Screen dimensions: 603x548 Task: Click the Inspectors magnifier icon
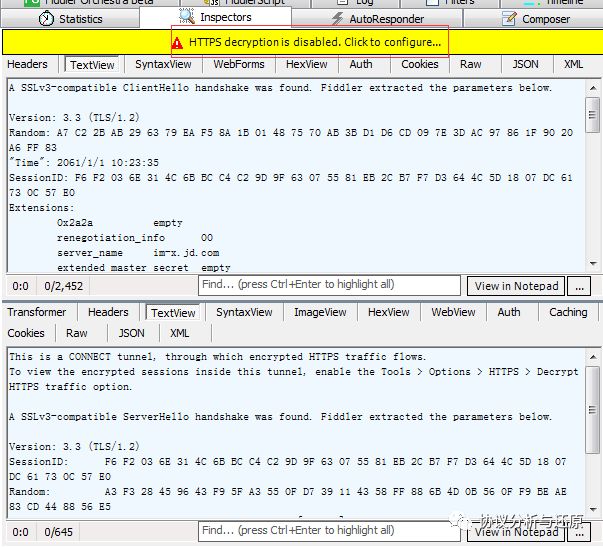coord(187,16)
